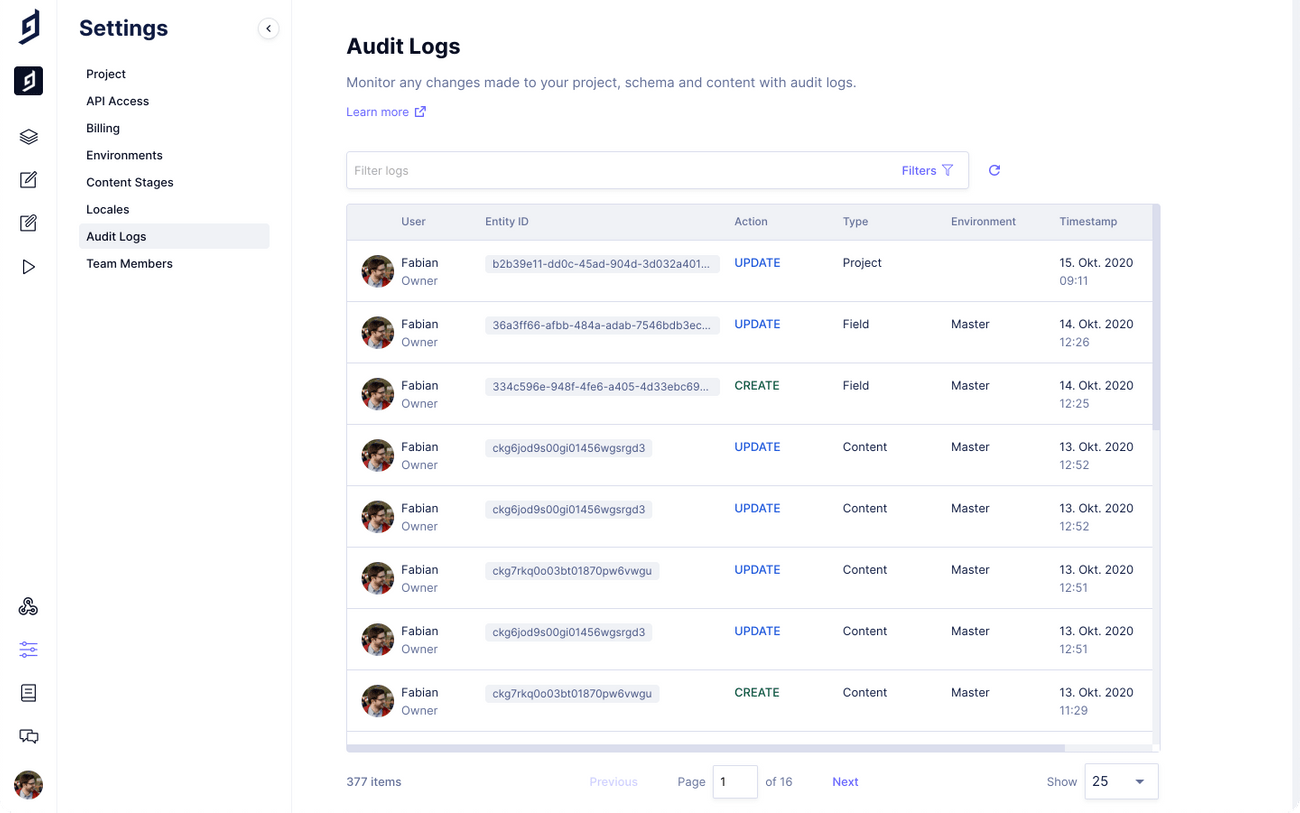Open Team Members settings page
The width and height of the screenshot is (1300, 813).
pyautogui.click(x=129, y=264)
